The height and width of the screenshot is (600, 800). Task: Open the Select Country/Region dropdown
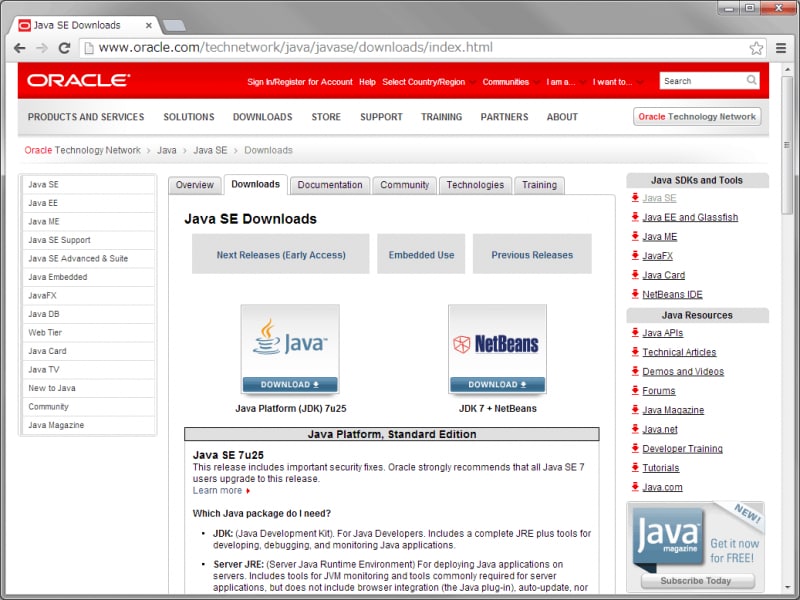(425, 82)
